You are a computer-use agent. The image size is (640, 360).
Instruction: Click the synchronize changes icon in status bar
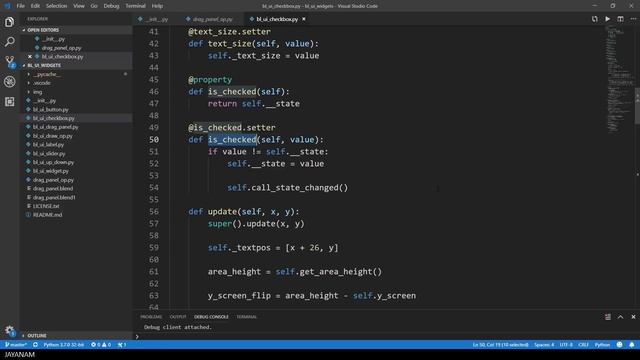(x=36, y=344)
